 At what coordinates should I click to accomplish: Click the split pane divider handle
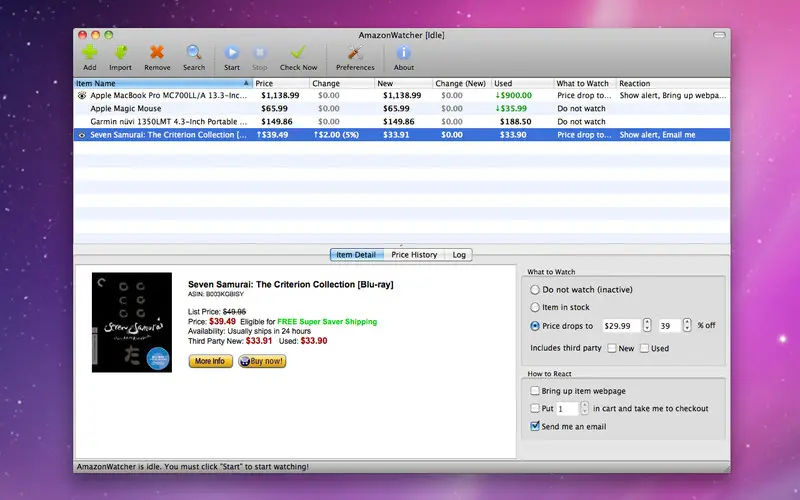pyautogui.click(x=402, y=245)
